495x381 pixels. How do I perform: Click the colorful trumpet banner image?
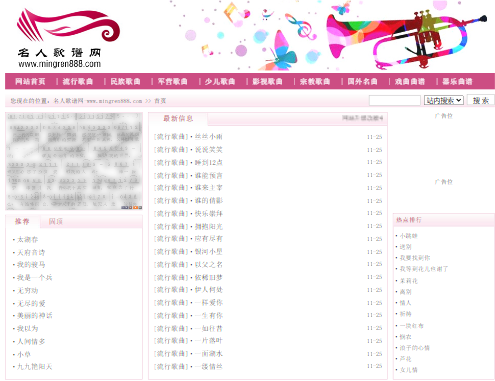(x=329, y=35)
